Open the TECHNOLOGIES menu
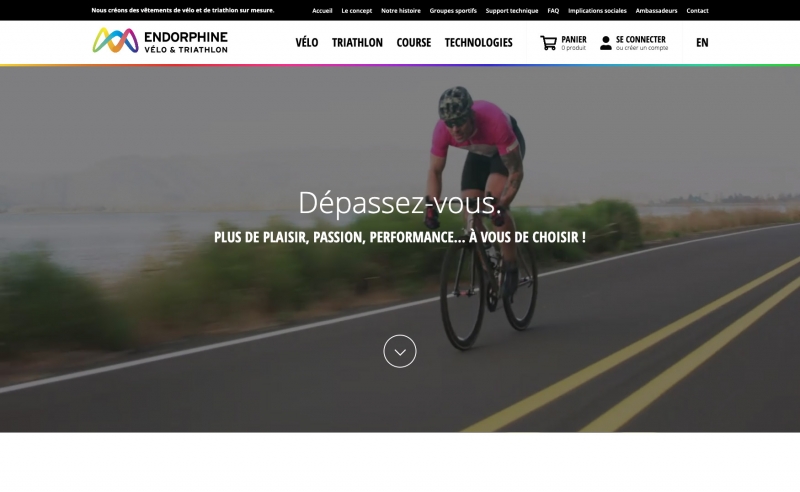 pos(479,42)
